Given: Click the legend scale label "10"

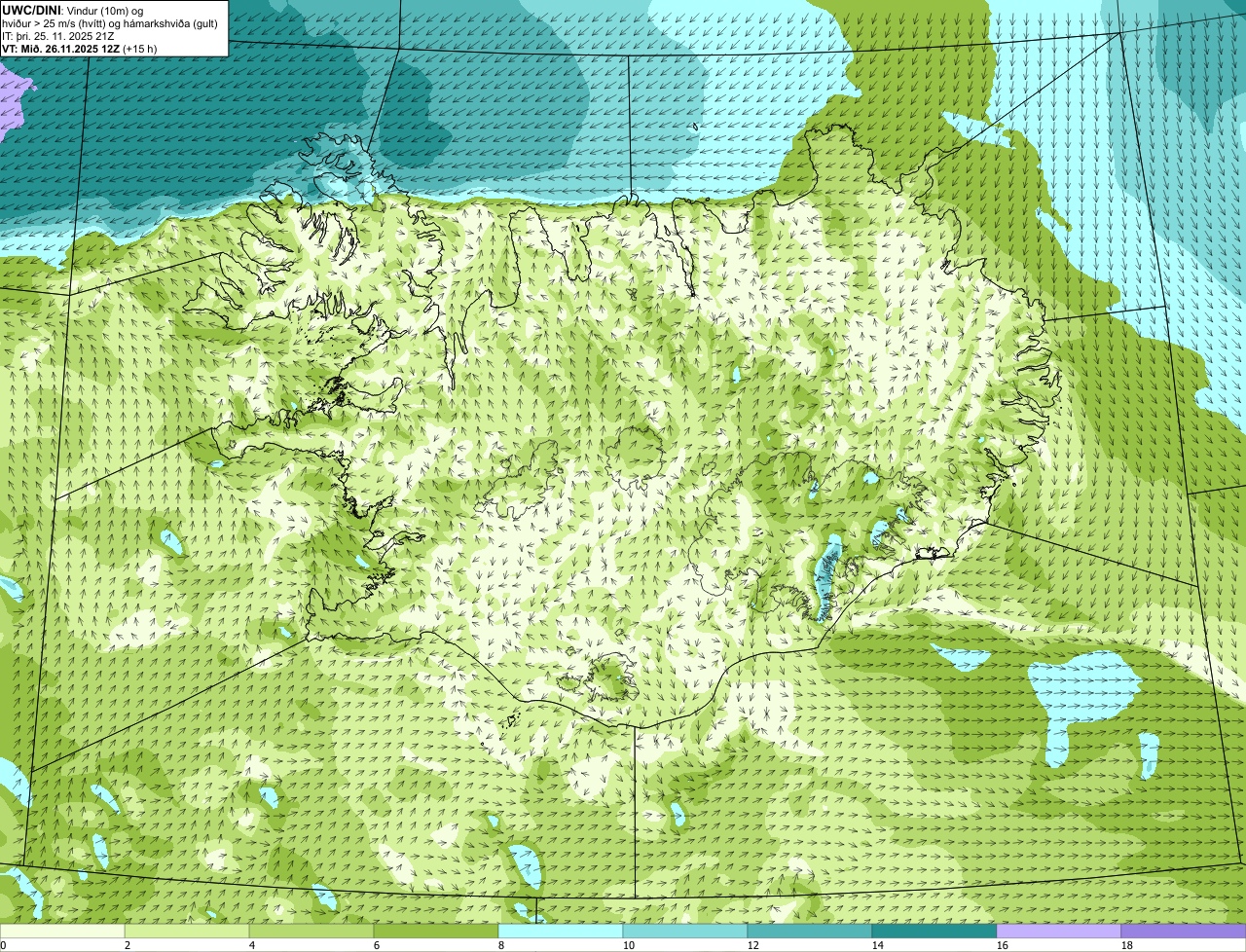Looking at the screenshot, I should pyautogui.click(x=629, y=945).
